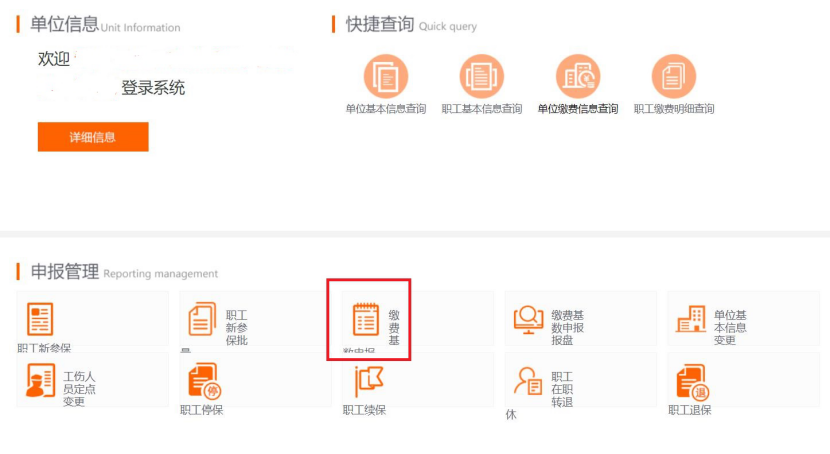The width and height of the screenshot is (830, 454).
Task: Select the 职工停保 stop icon
Action: (x=204, y=381)
